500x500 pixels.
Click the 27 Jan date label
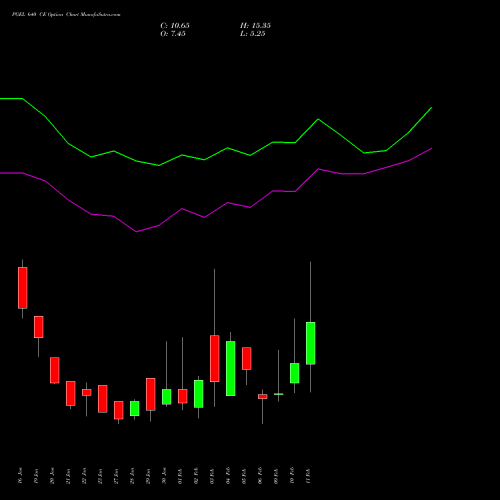(x=116, y=476)
